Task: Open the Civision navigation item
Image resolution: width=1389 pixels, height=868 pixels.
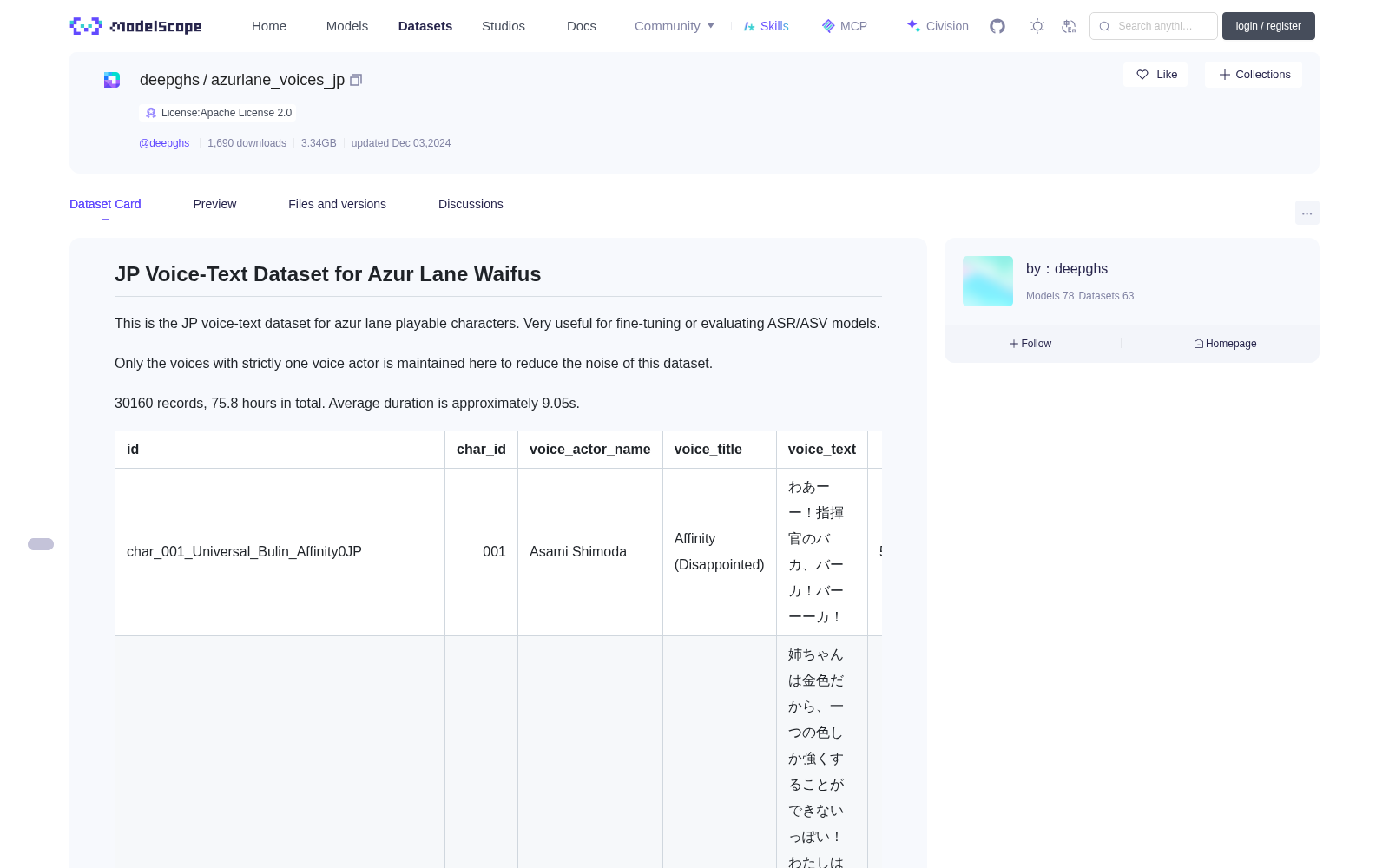Action: pos(938,26)
